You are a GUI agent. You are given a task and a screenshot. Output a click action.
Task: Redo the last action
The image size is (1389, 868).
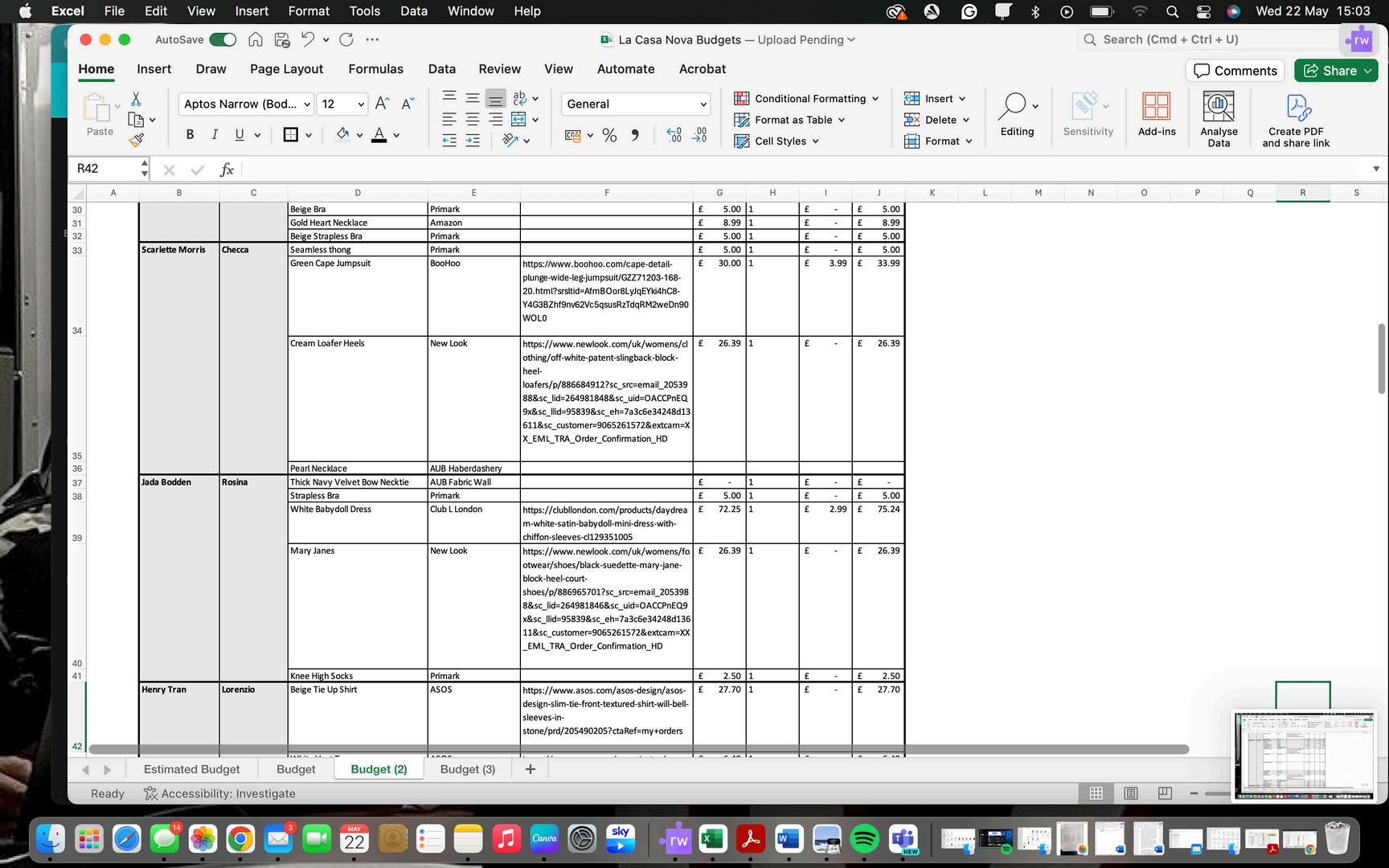click(x=346, y=39)
